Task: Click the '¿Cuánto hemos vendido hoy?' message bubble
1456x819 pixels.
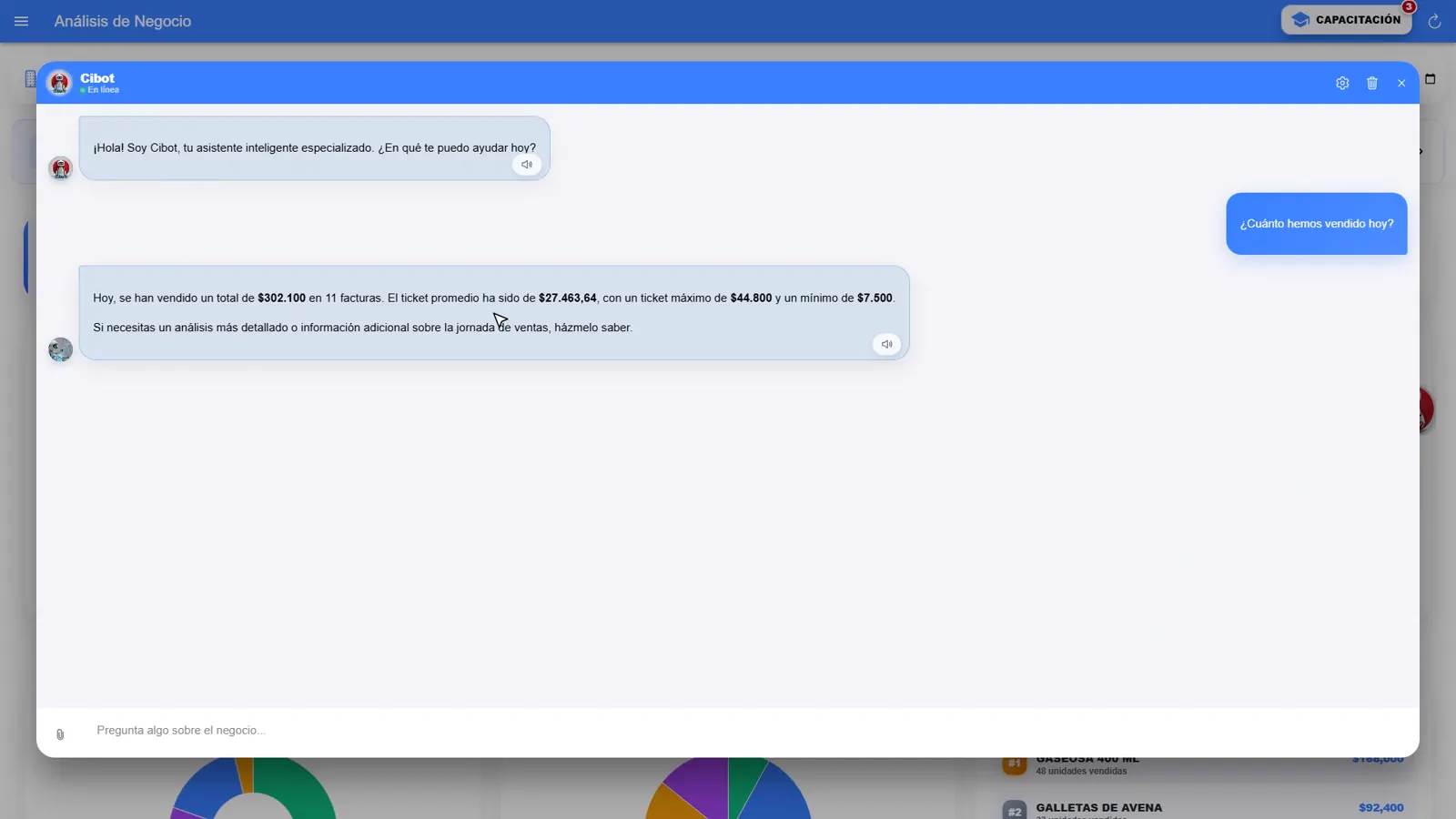Action: coord(1316,223)
